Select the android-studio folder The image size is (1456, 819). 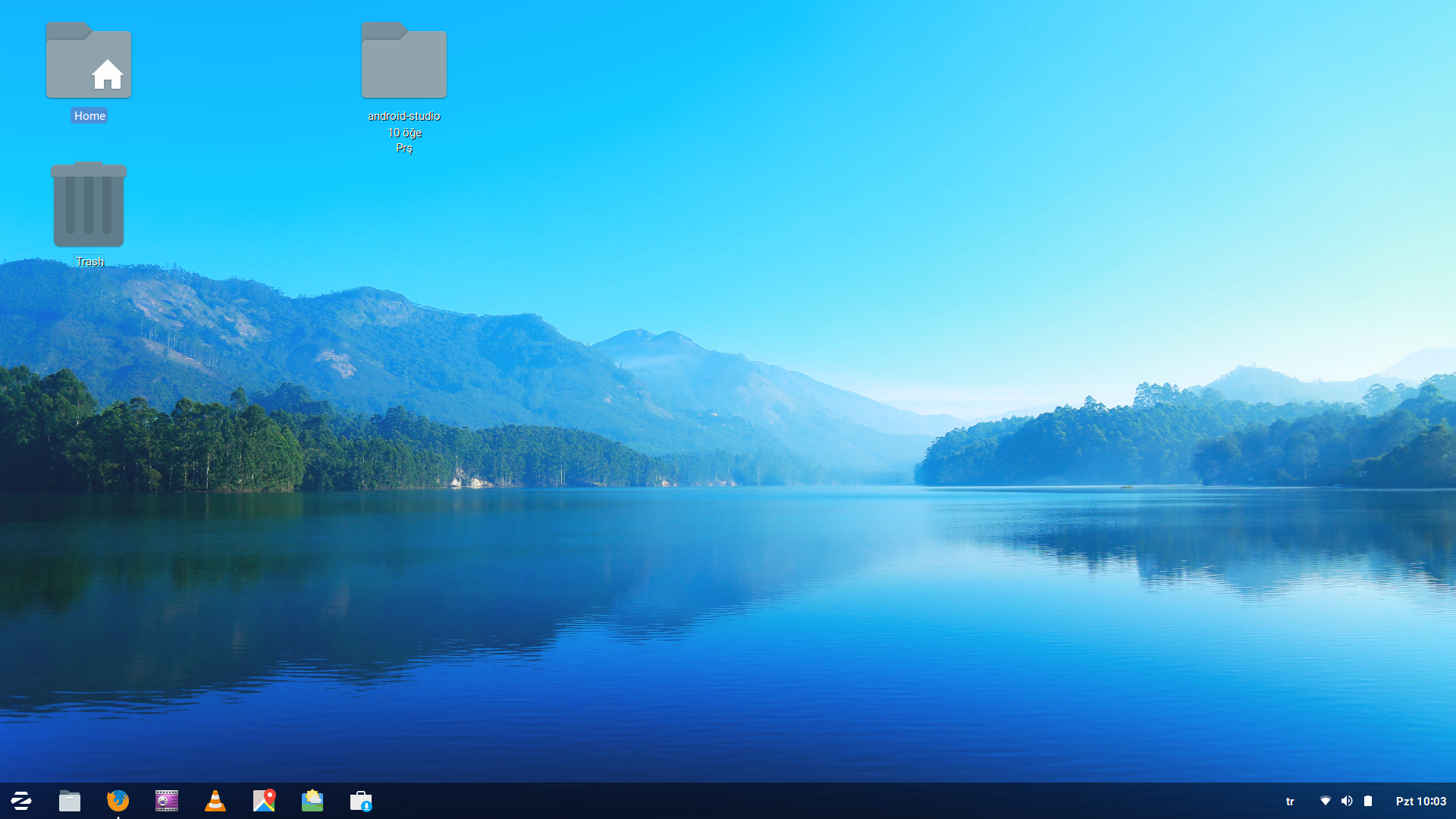point(404,61)
